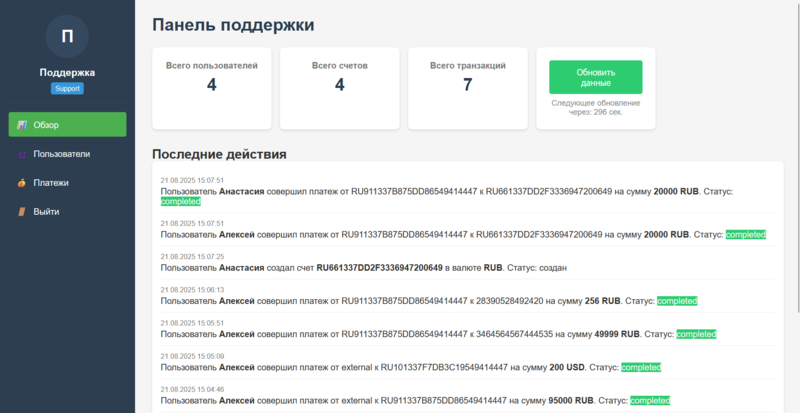Click the name Алексей in the 256 RUB entry
The height and width of the screenshot is (413, 800).
(x=237, y=301)
